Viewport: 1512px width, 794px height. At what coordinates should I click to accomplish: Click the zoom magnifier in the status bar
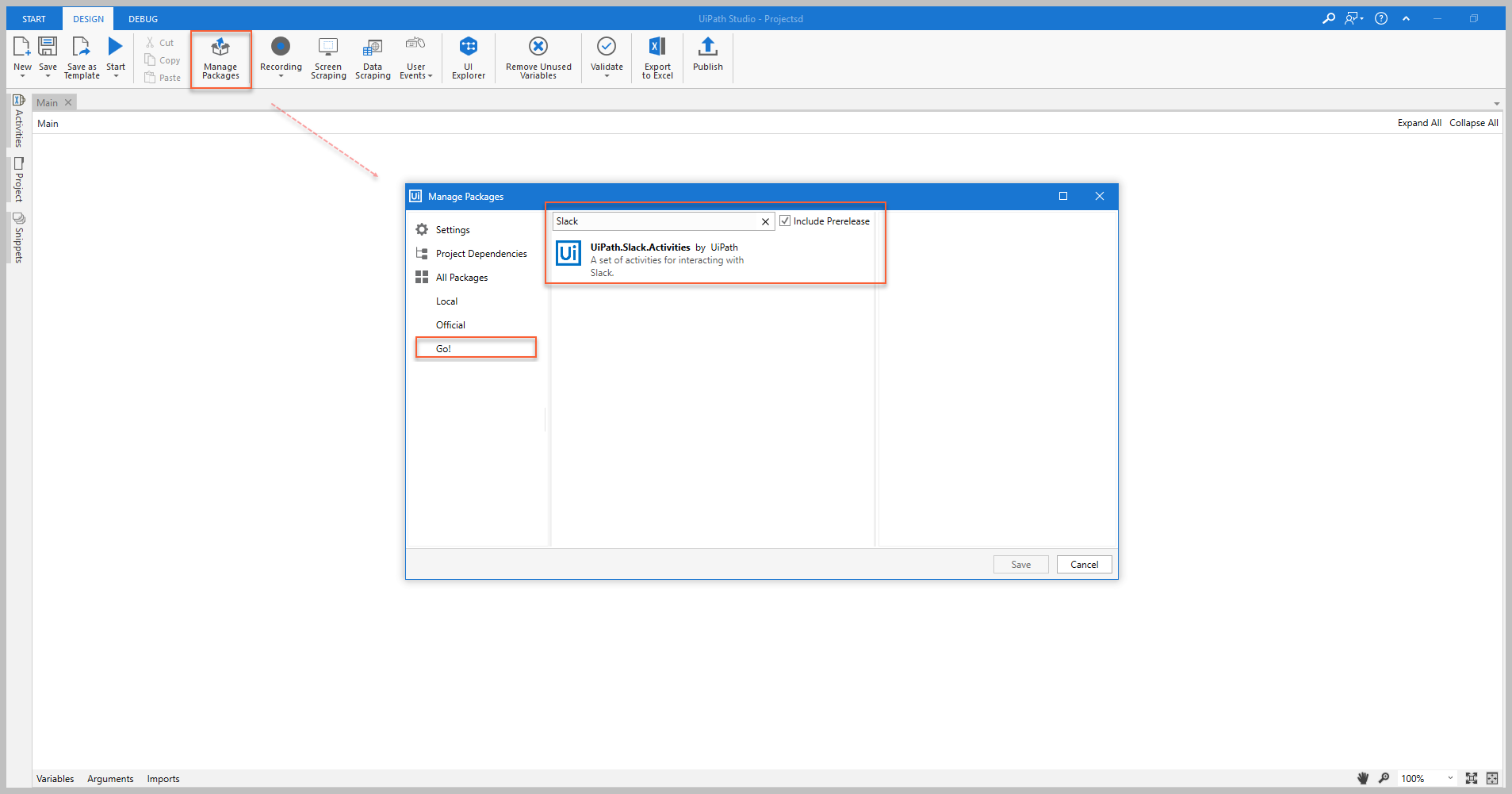tap(1384, 778)
